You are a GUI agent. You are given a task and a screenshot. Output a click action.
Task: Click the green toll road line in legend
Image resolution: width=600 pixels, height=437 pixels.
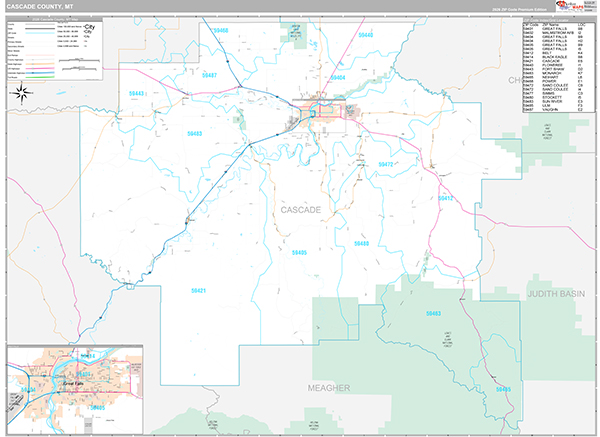(x=40, y=77)
